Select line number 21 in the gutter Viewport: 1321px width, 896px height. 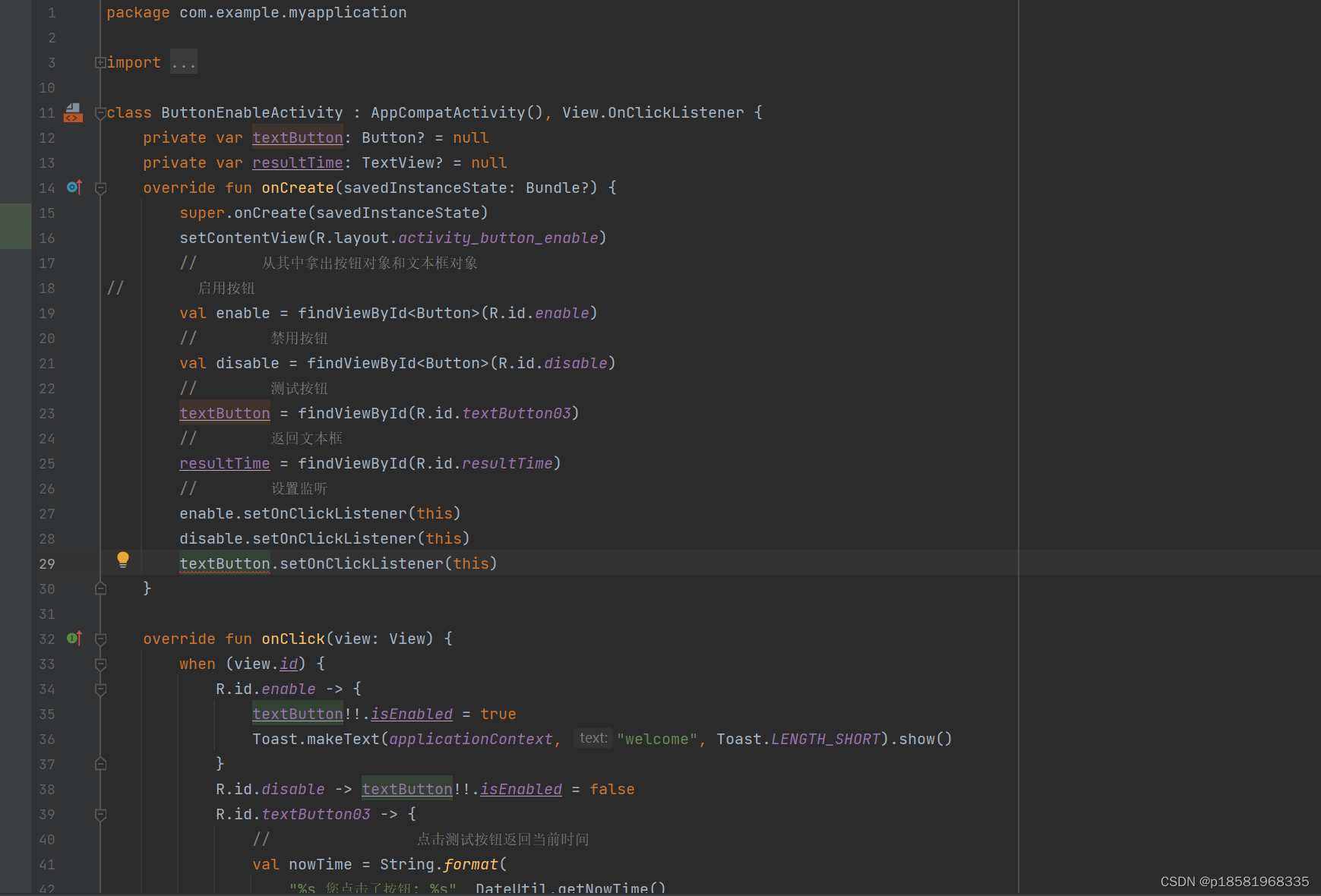46,363
